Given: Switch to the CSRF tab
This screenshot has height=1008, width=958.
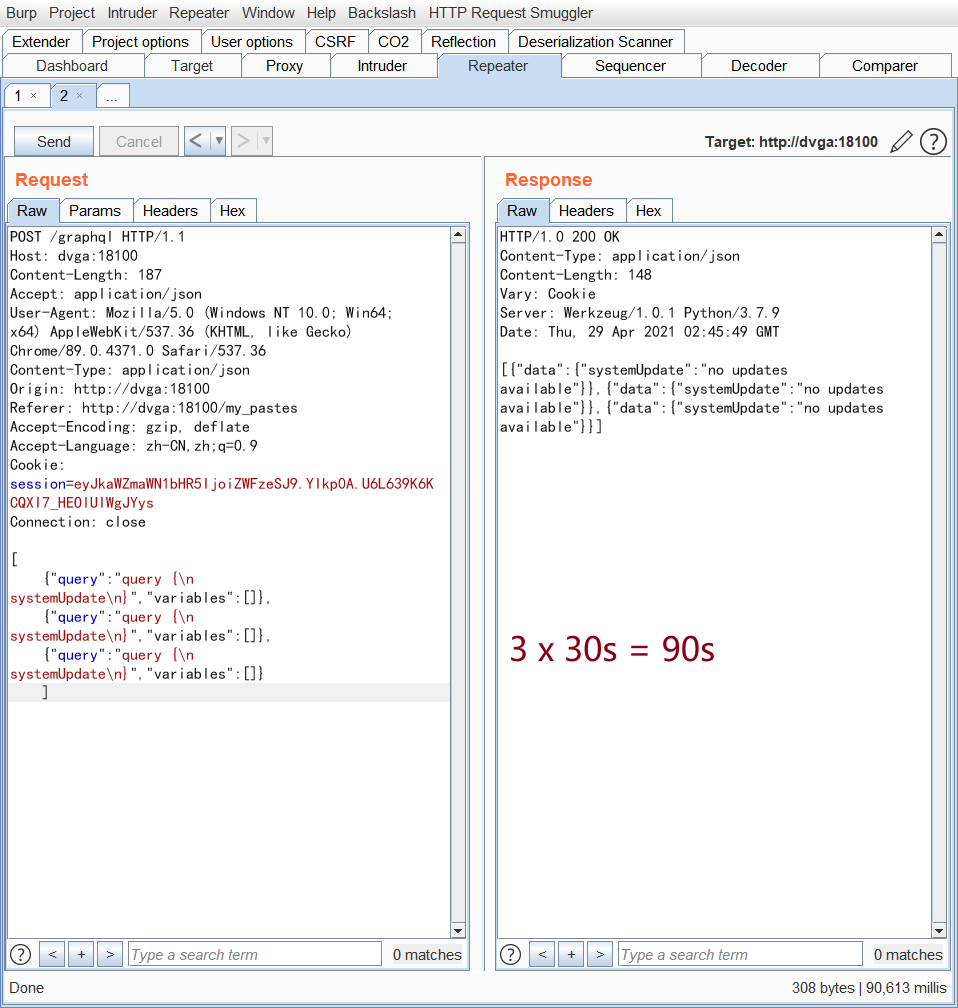Looking at the screenshot, I should pyautogui.click(x=335, y=42).
